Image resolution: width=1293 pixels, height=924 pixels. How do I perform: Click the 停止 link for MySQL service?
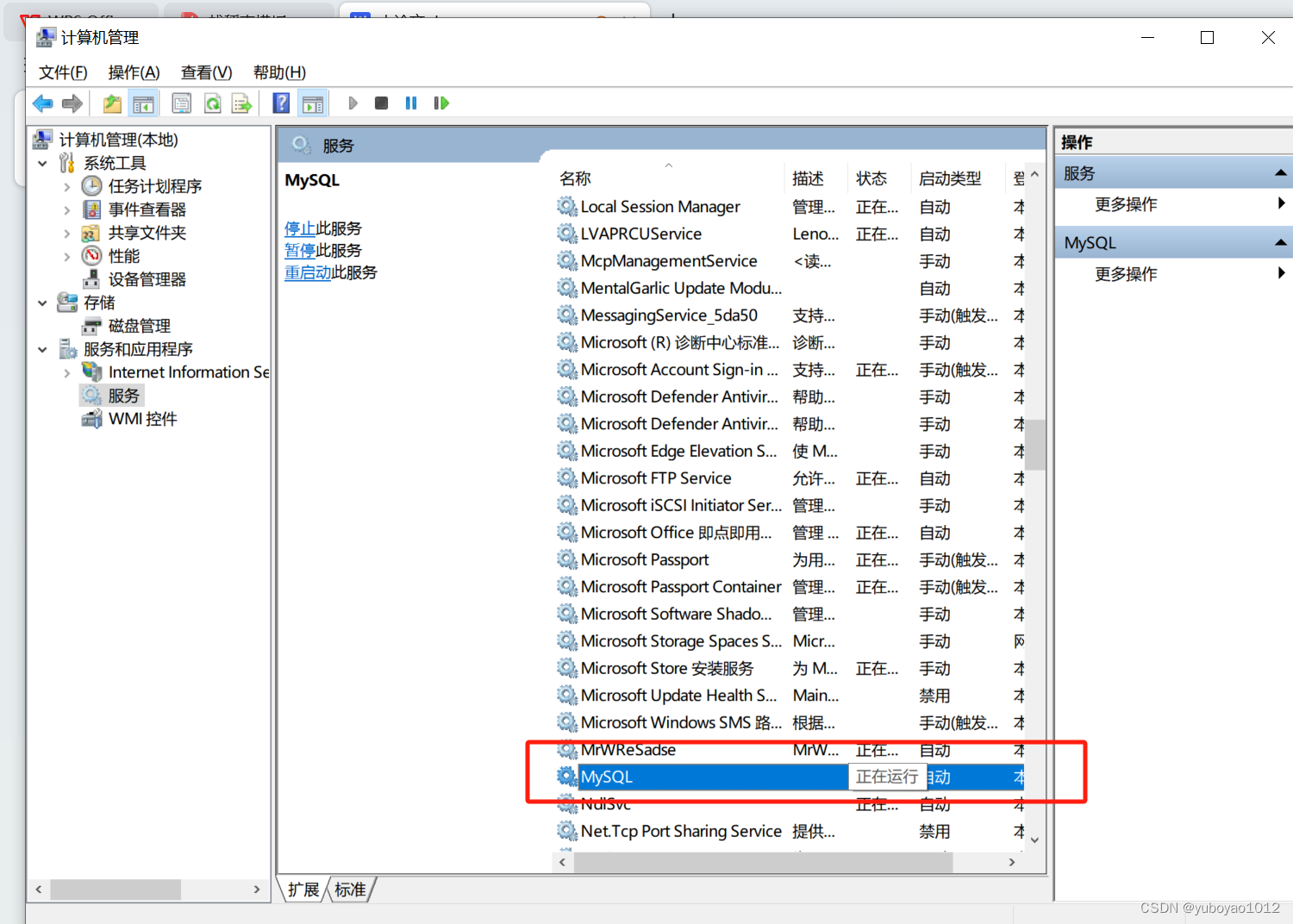[x=300, y=228]
